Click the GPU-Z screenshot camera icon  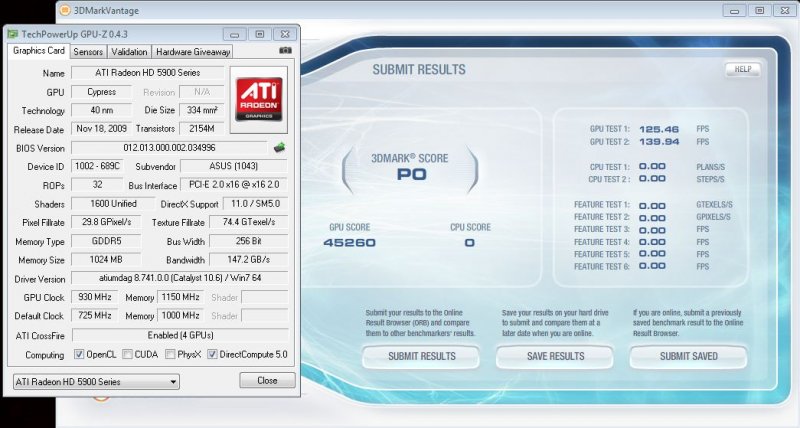[x=286, y=51]
